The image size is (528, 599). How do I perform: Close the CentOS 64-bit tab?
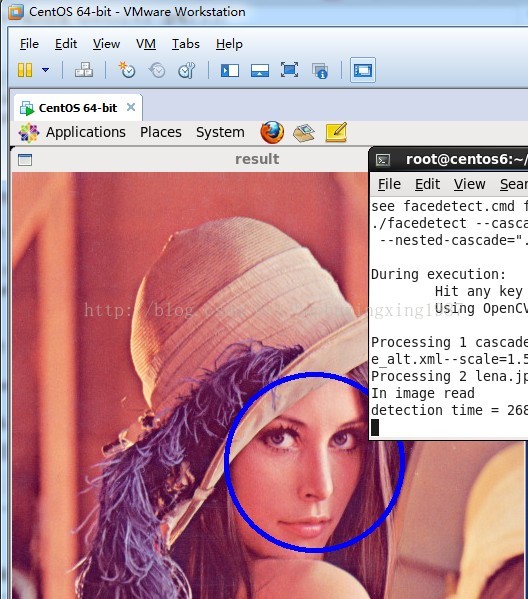coord(131,107)
